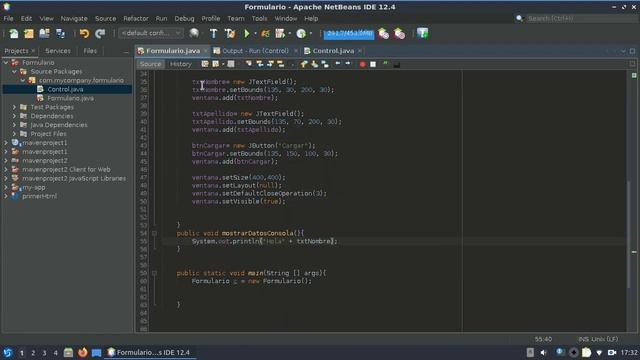Click the New File toolbar icon
The image size is (640, 360).
[x=13, y=33]
